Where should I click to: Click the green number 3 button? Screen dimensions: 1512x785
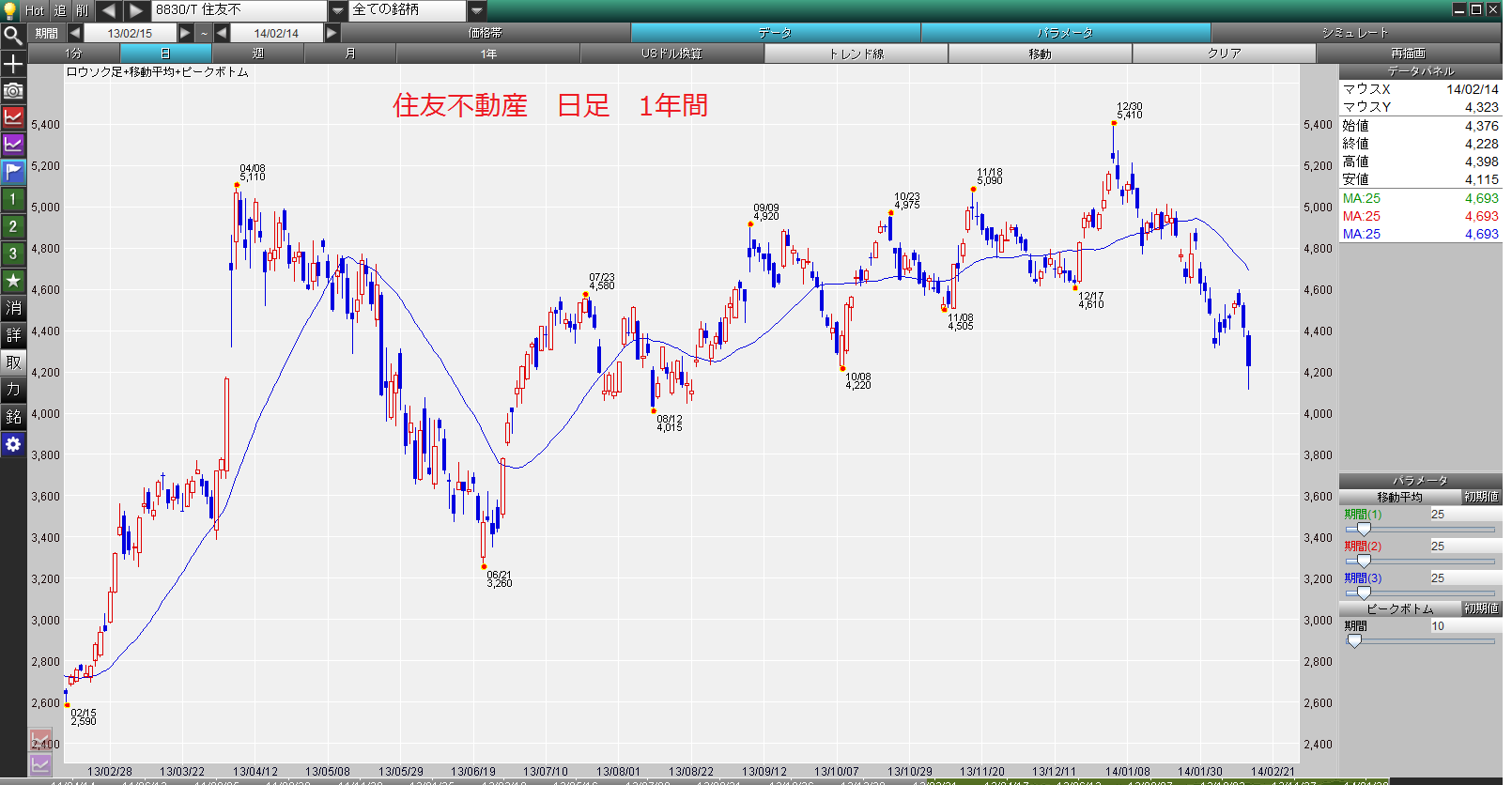click(13, 254)
